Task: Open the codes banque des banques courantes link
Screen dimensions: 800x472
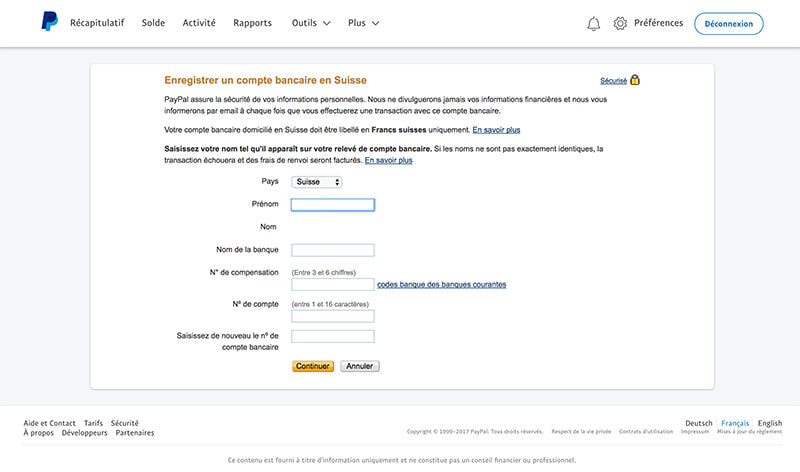Action: tap(441, 285)
